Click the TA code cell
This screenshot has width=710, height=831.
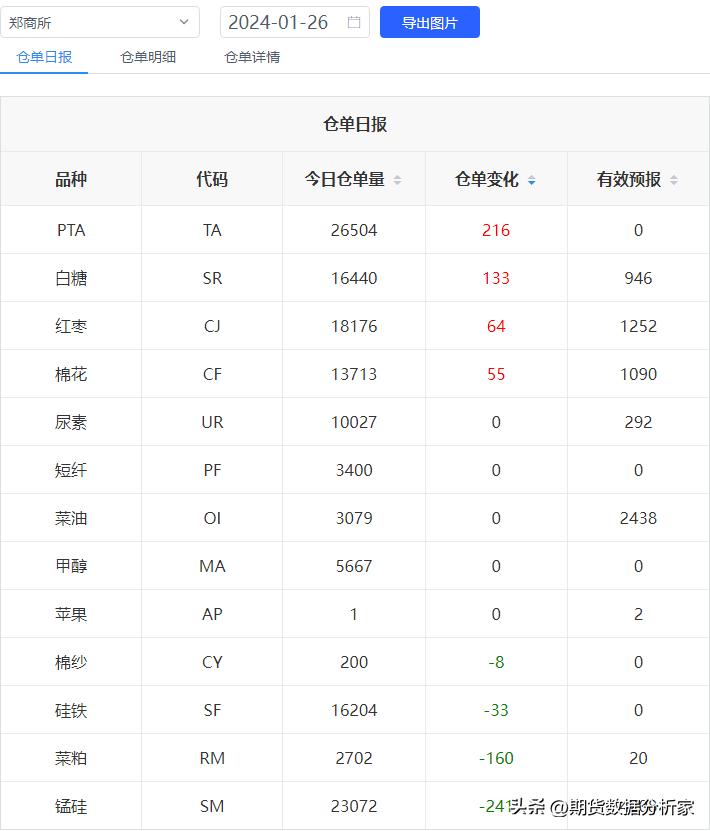[212, 230]
